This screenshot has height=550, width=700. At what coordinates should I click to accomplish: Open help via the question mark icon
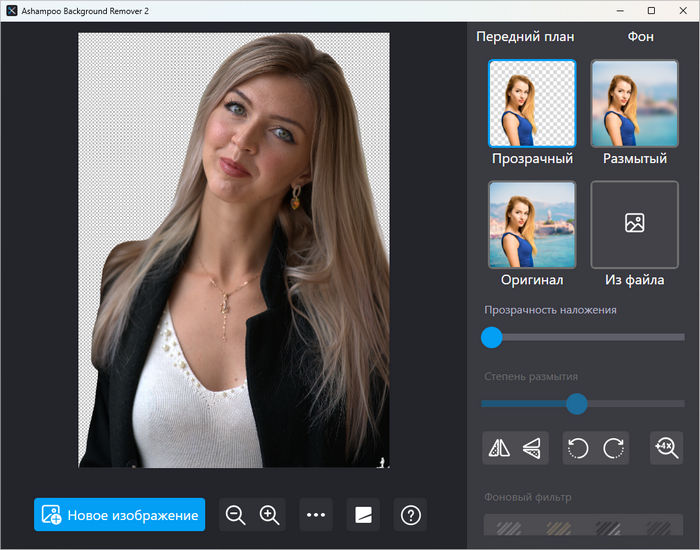pyautogui.click(x=411, y=515)
